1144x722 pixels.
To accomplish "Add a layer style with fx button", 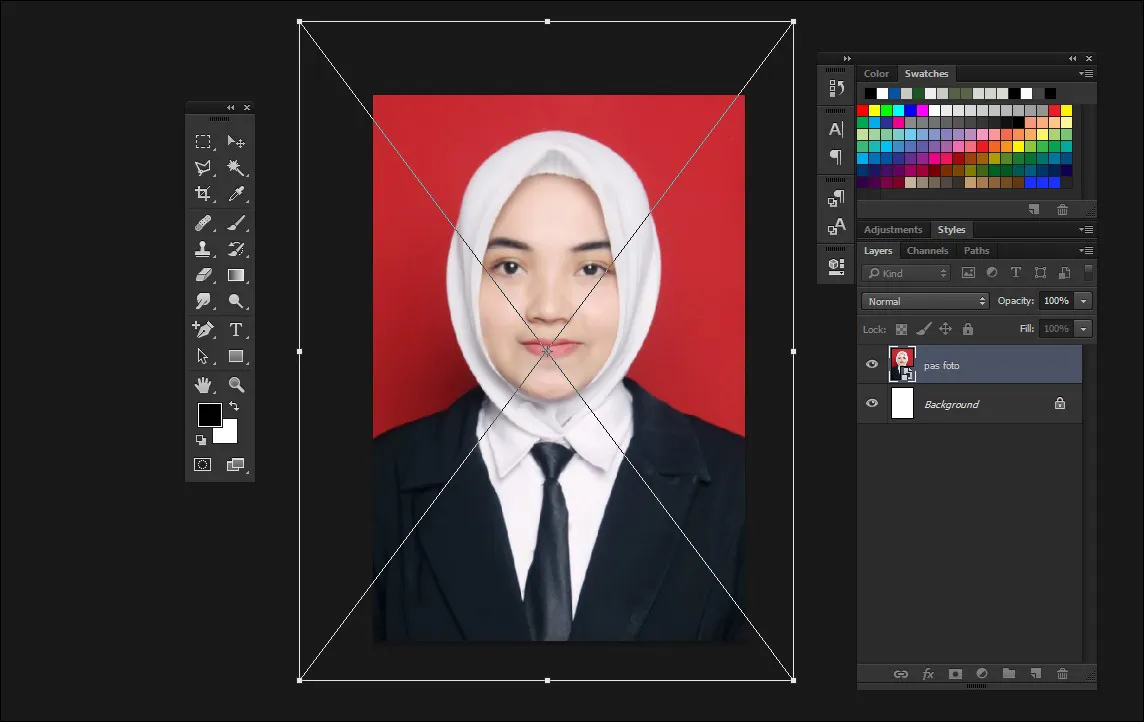I will [928, 674].
